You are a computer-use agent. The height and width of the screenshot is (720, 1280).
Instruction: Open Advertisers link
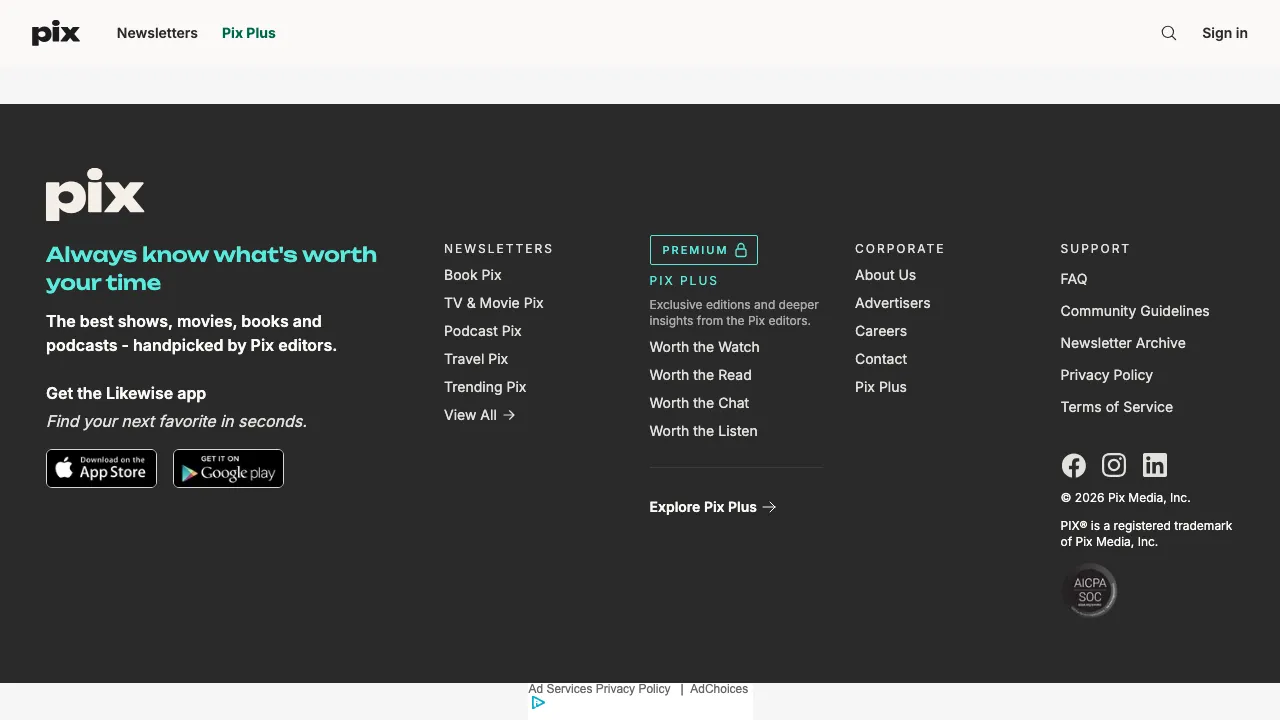tap(893, 303)
